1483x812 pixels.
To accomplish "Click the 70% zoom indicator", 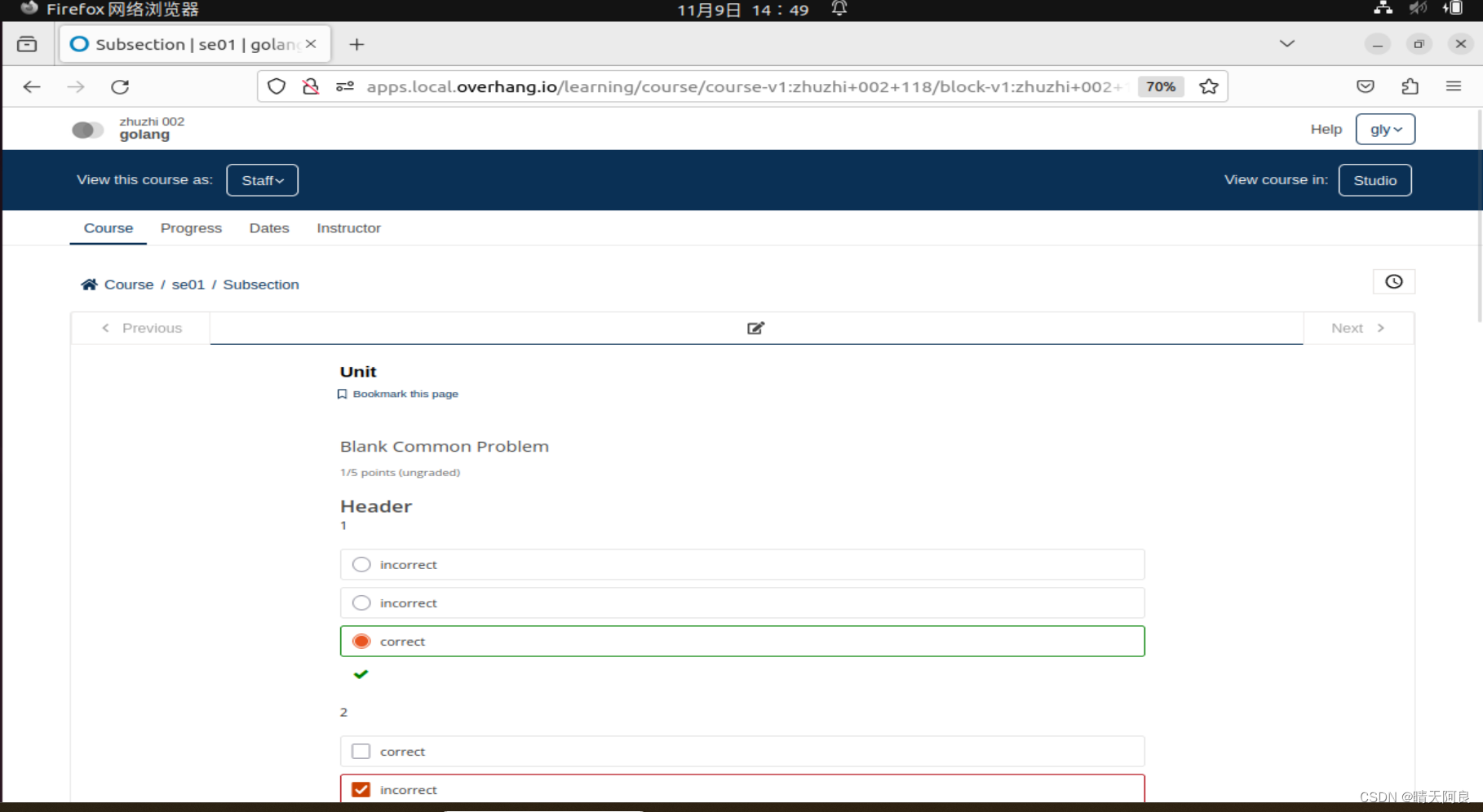I will (1160, 86).
